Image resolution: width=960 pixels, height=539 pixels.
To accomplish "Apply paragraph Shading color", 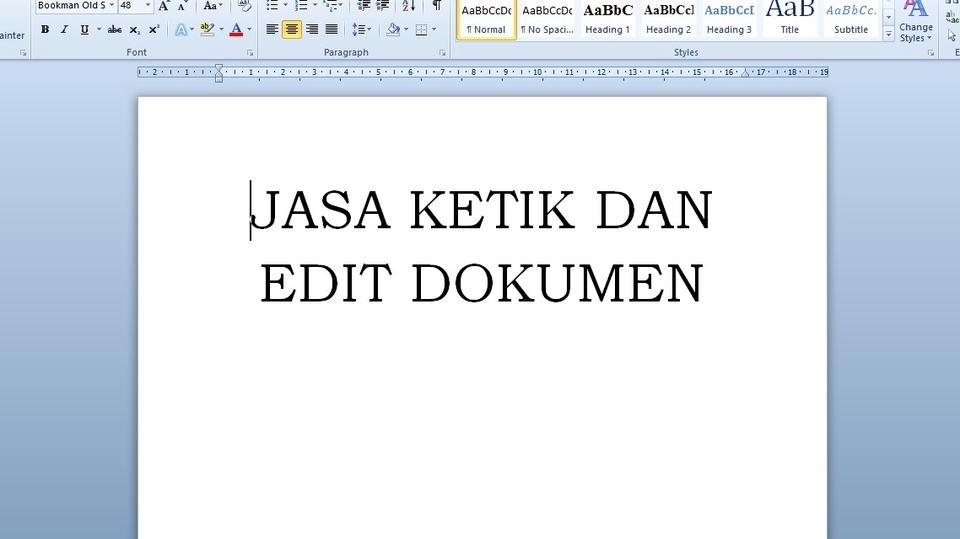I will tap(393, 29).
